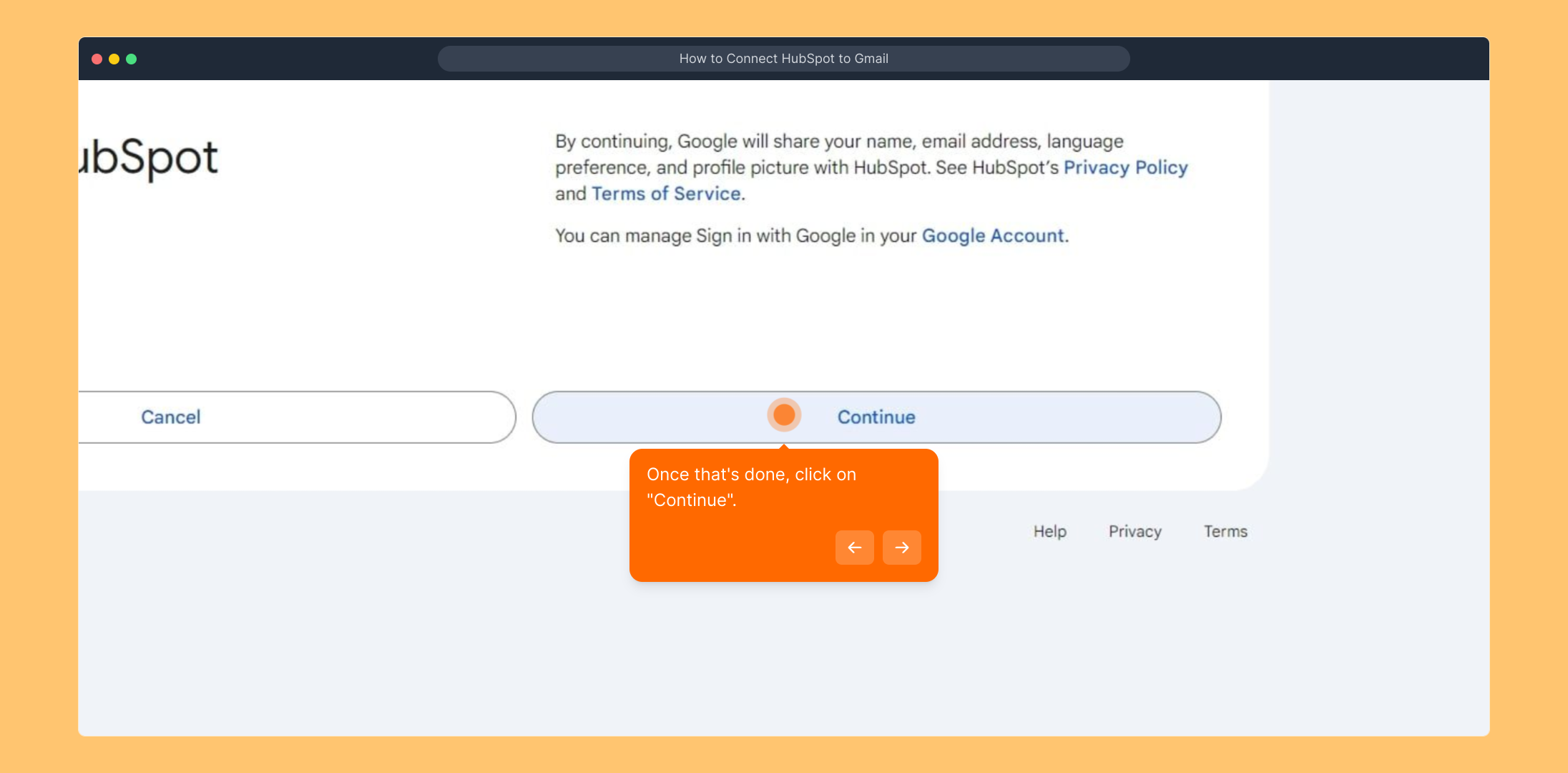Viewport: 1568px width, 773px height.
Task: Open the Help footer link
Action: [x=1049, y=532]
